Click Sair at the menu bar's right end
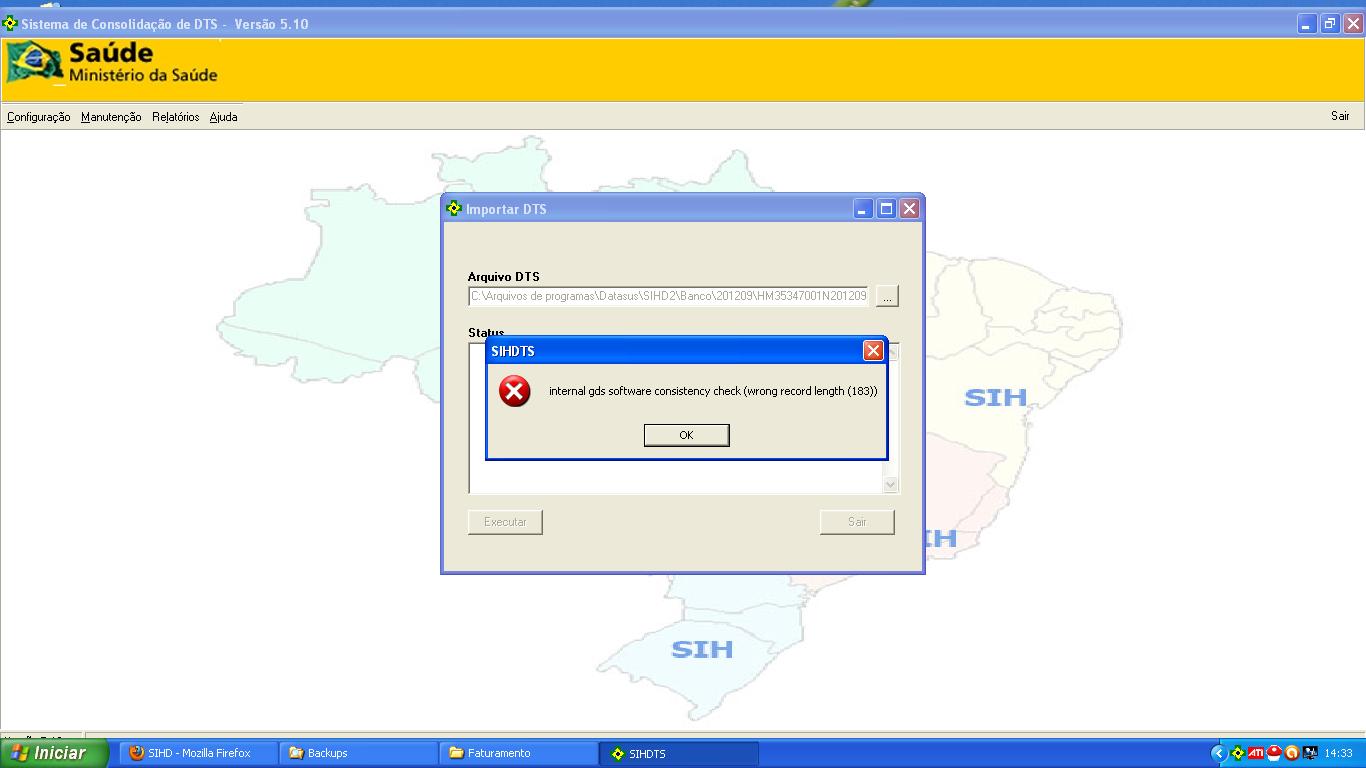Image resolution: width=1366 pixels, height=768 pixels. (x=1340, y=116)
